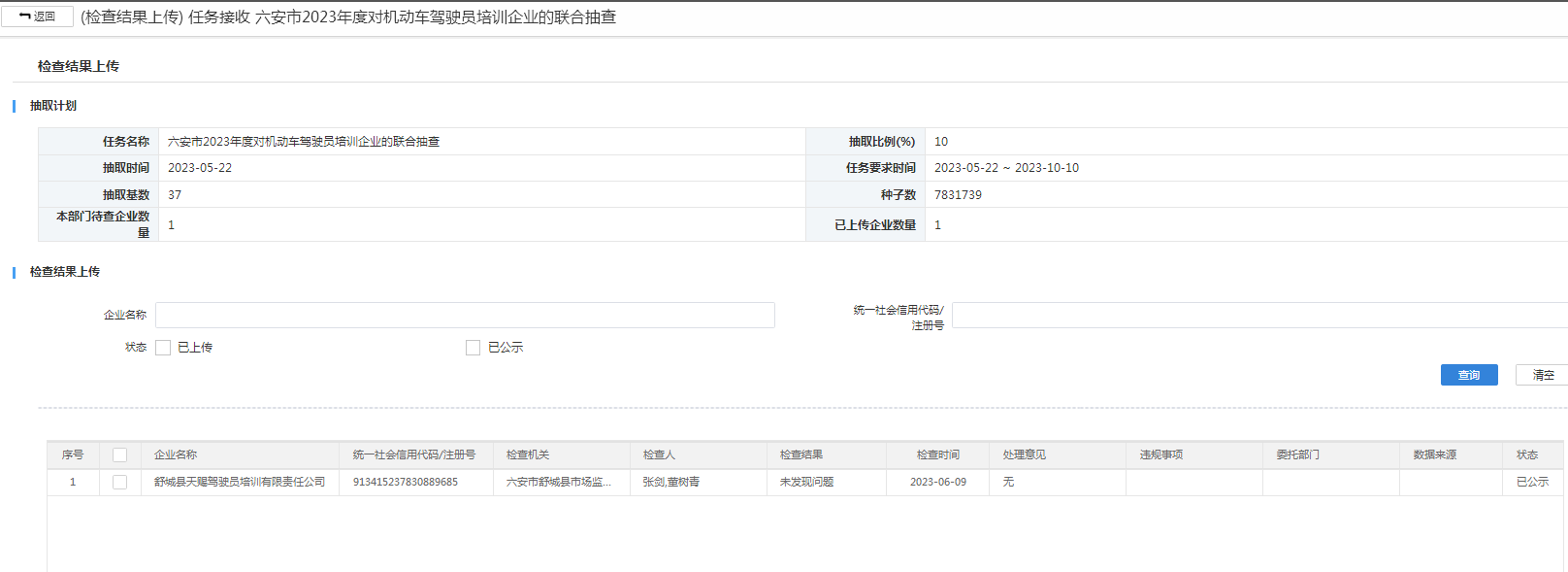Click the 企业名称 column header
The image size is (1568, 572).
tap(176, 454)
